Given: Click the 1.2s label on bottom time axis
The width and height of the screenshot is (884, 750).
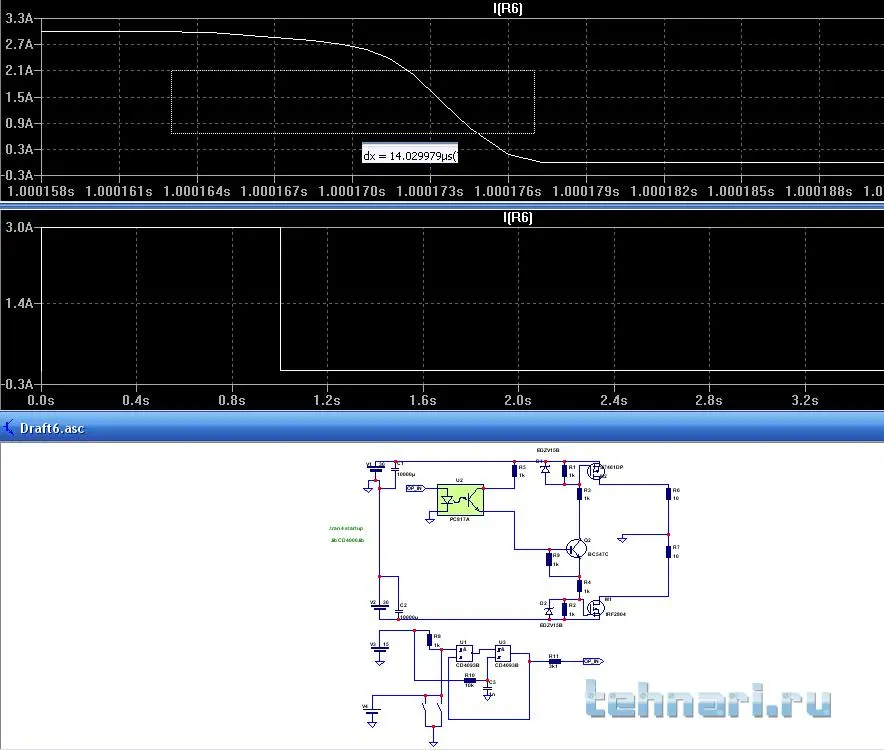Looking at the screenshot, I should pos(327,400).
